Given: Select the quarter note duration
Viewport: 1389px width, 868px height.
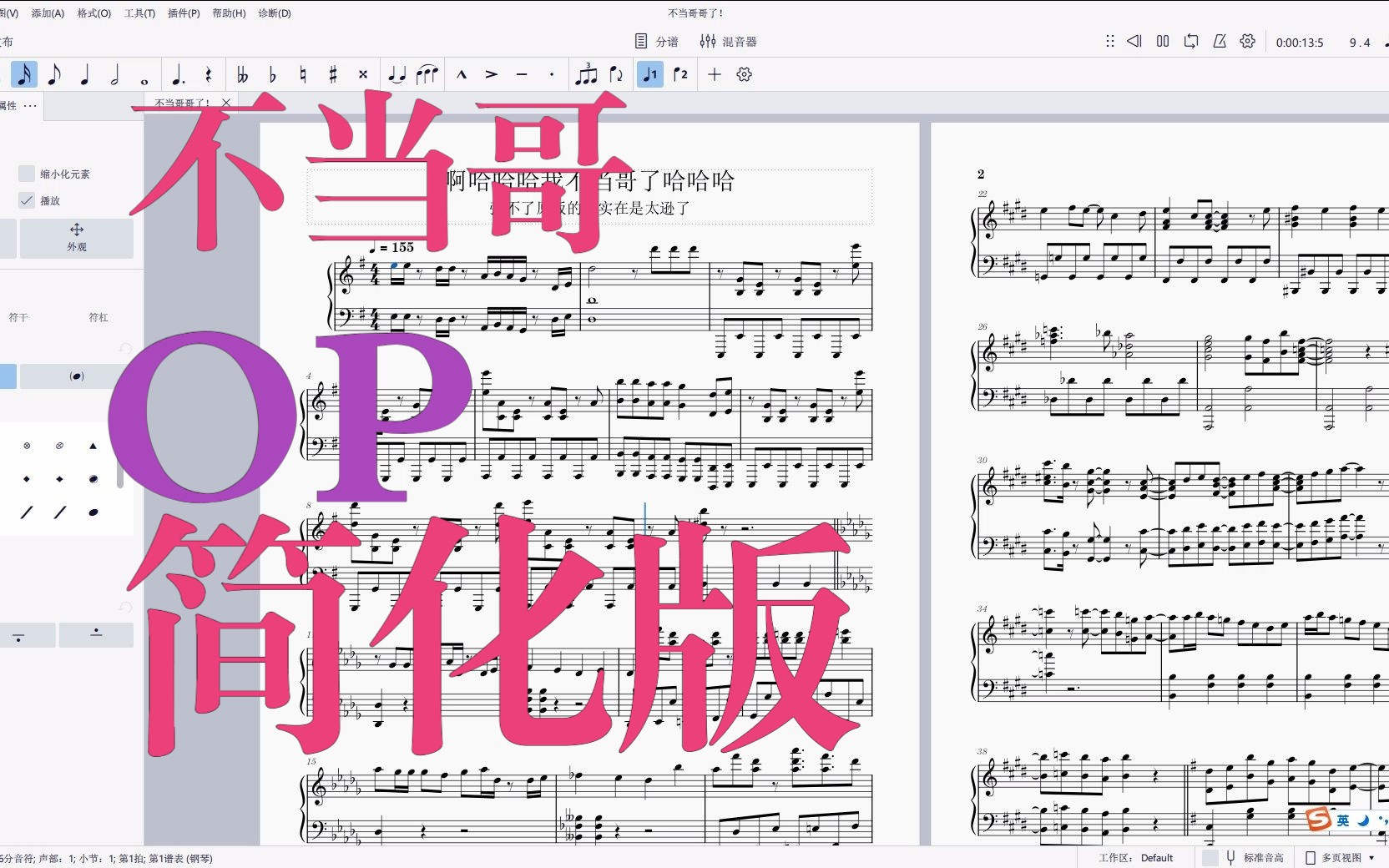Looking at the screenshot, I should click(84, 74).
